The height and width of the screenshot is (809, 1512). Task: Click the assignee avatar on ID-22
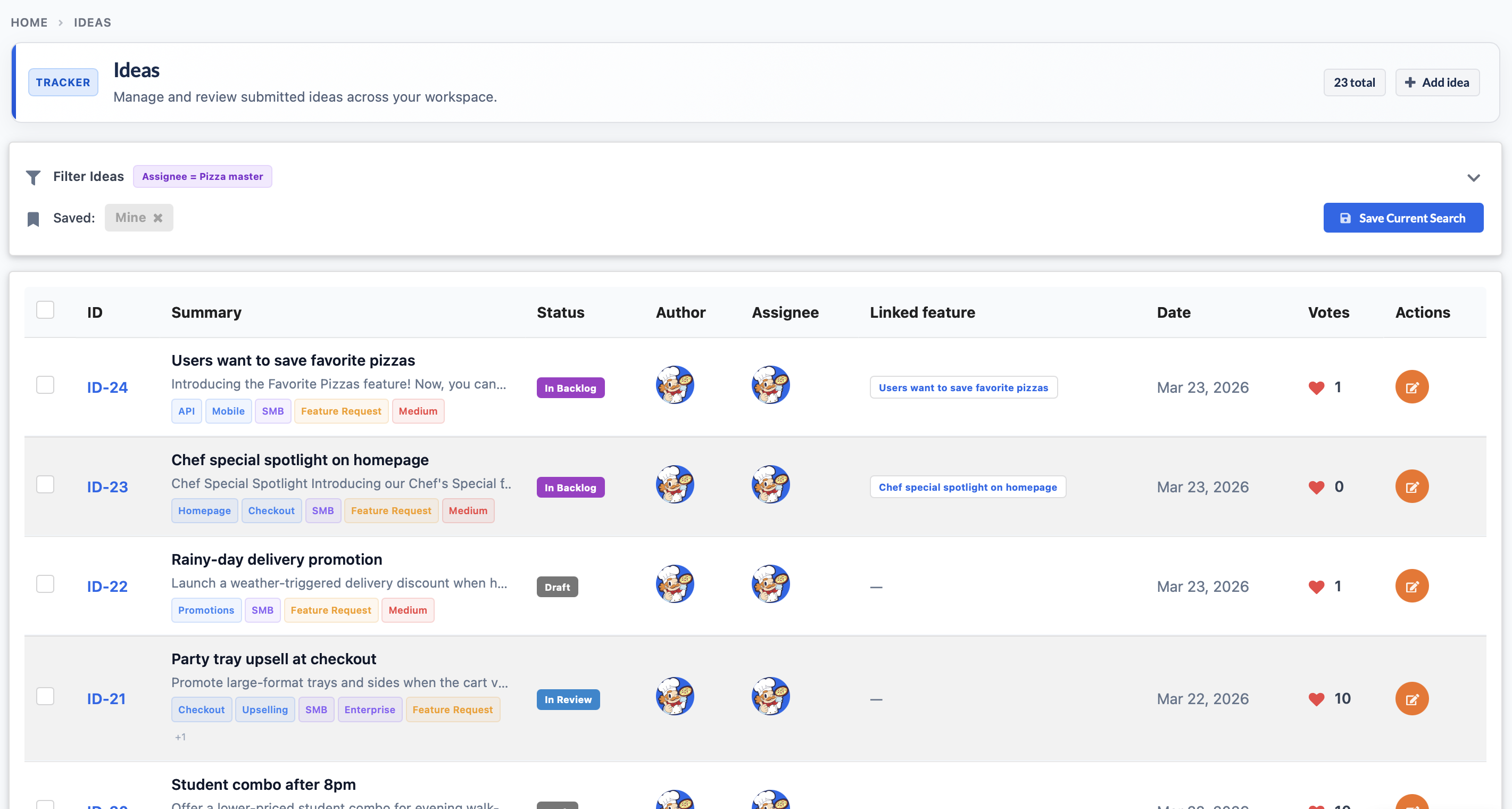coord(771,584)
